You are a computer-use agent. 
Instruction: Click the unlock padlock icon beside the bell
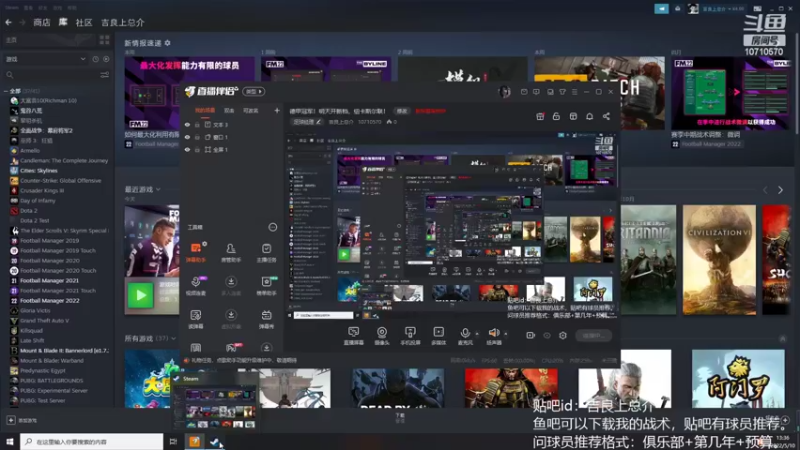point(556,116)
